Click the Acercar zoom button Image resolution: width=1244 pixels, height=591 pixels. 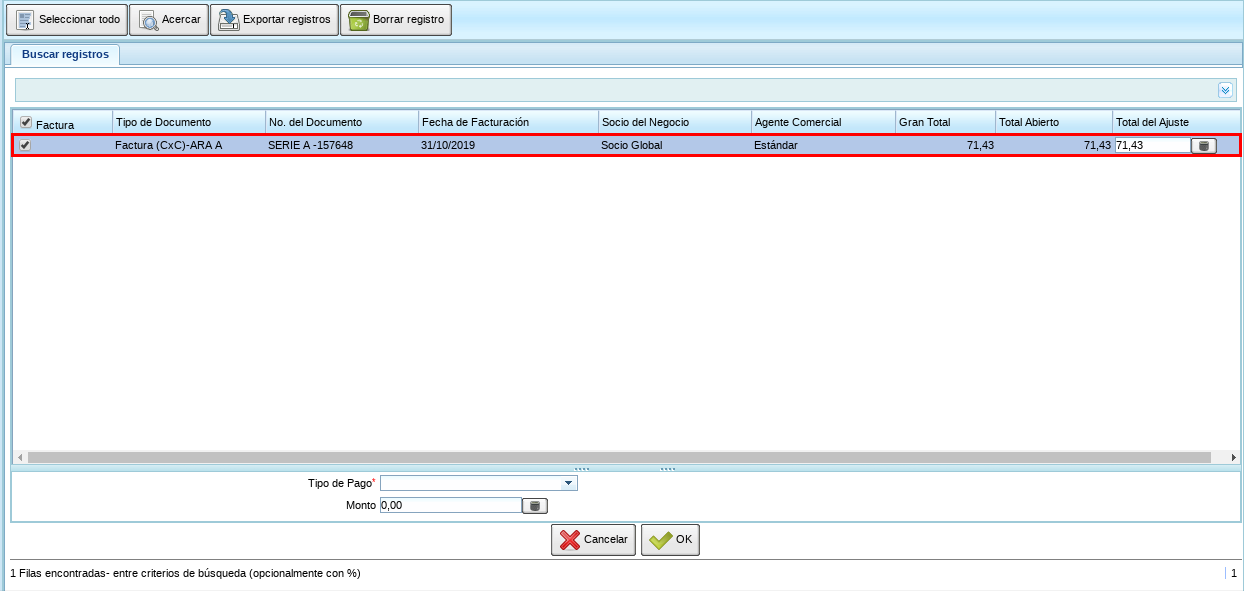[169, 20]
